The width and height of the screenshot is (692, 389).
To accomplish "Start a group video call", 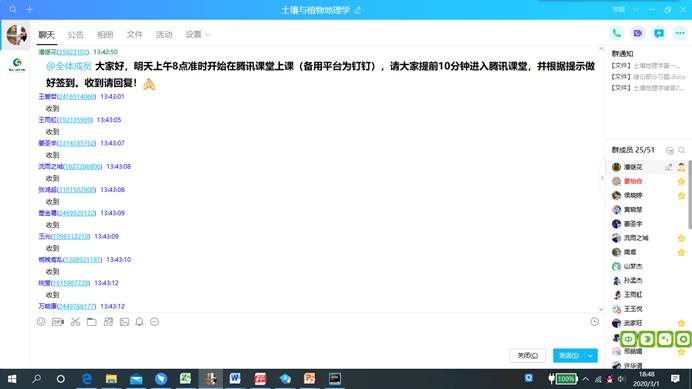I will pos(638,33).
